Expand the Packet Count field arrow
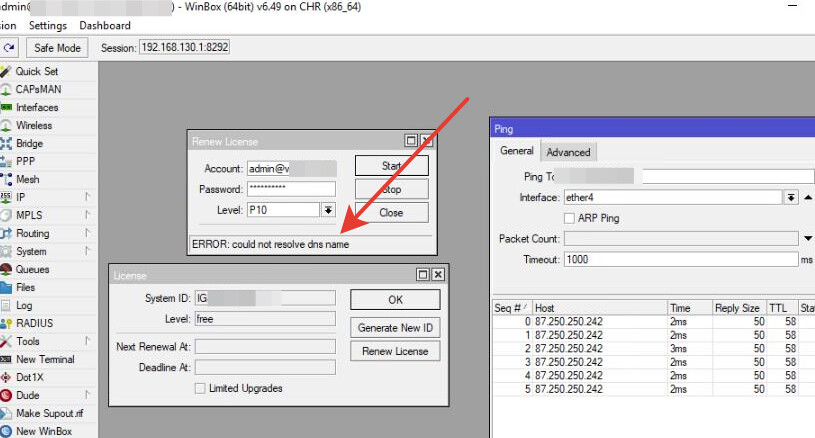 [x=808, y=238]
